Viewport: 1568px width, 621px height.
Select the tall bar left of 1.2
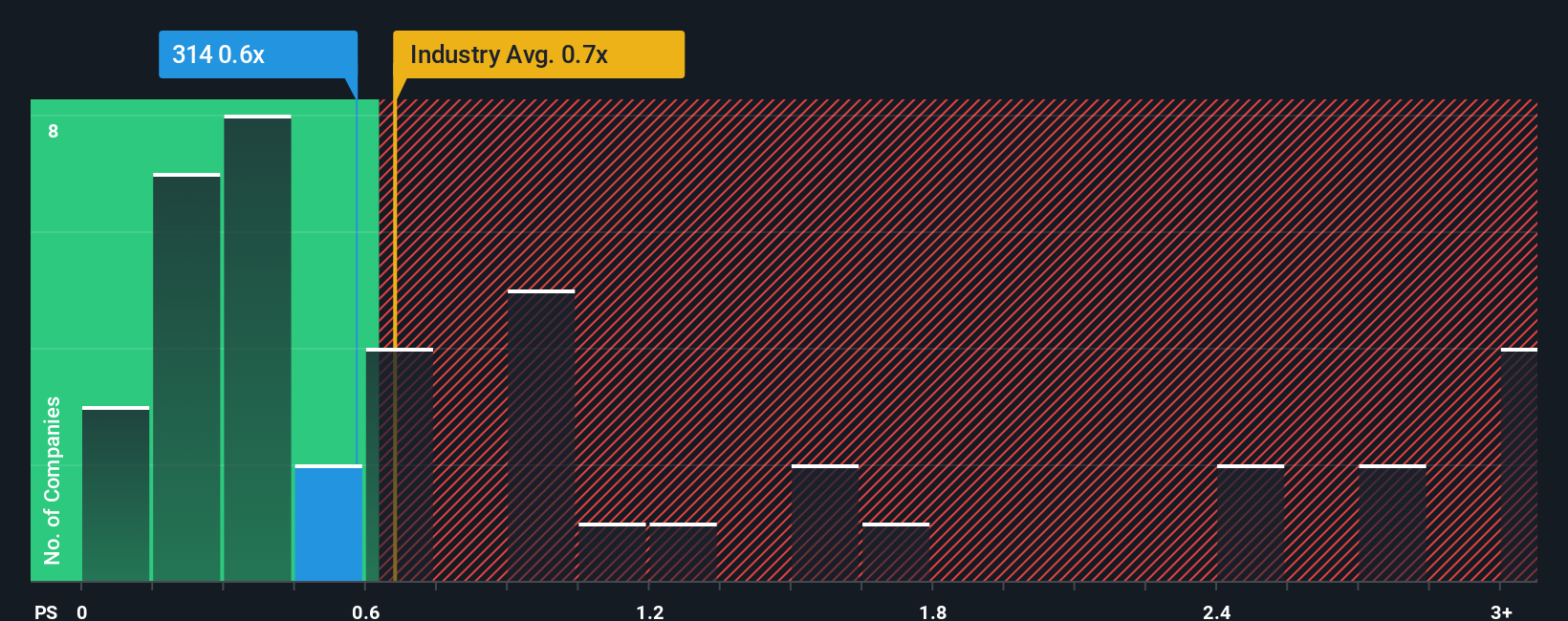click(541, 436)
